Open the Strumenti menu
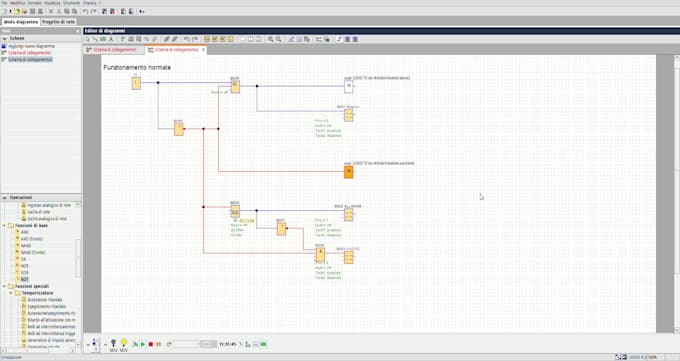This screenshot has height=361, width=680. coord(72,3)
